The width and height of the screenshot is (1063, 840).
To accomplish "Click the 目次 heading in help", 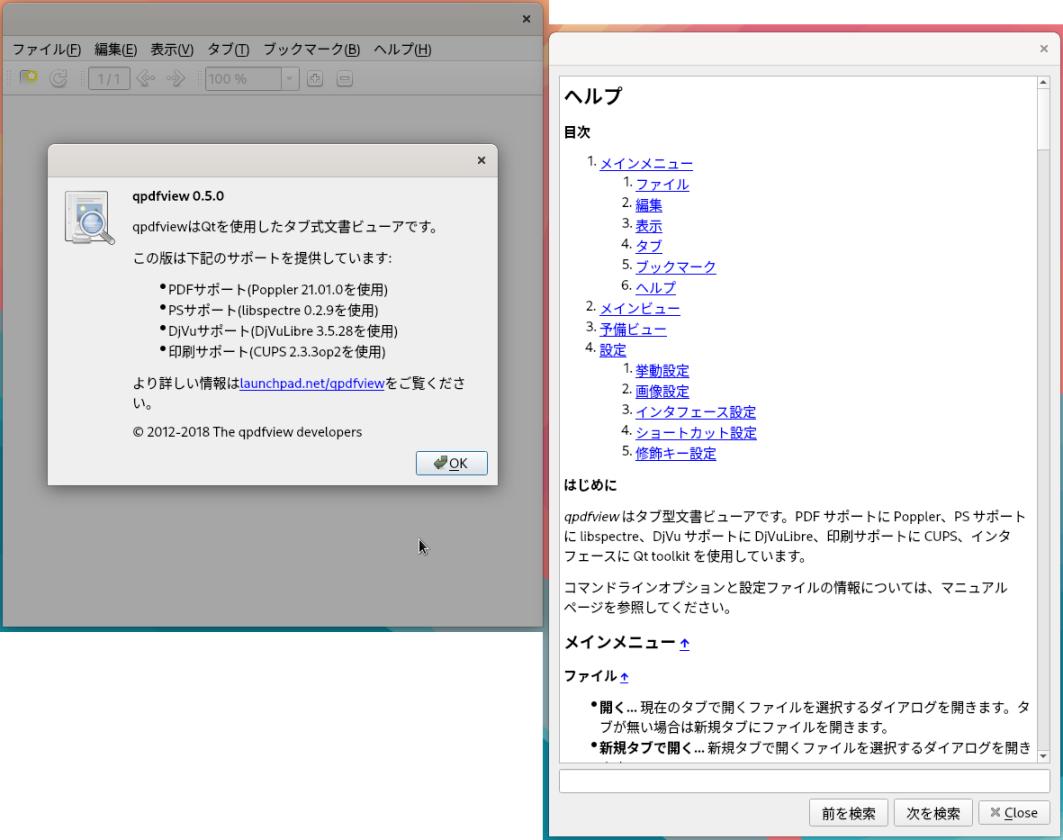I will click(577, 132).
